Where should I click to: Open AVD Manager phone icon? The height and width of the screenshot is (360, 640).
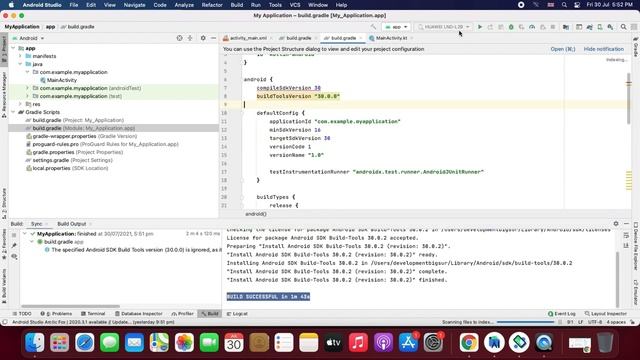tap(600, 27)
